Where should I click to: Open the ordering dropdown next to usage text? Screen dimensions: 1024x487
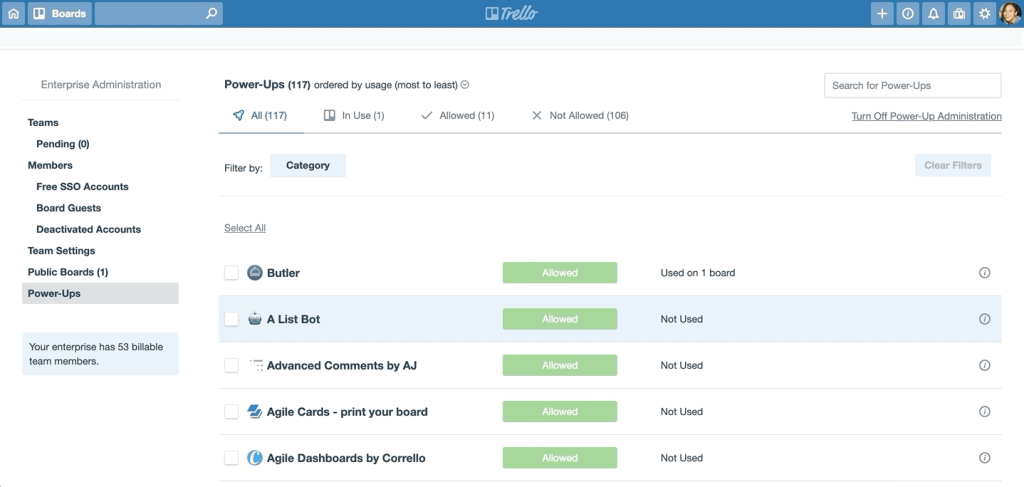(465, 85)
